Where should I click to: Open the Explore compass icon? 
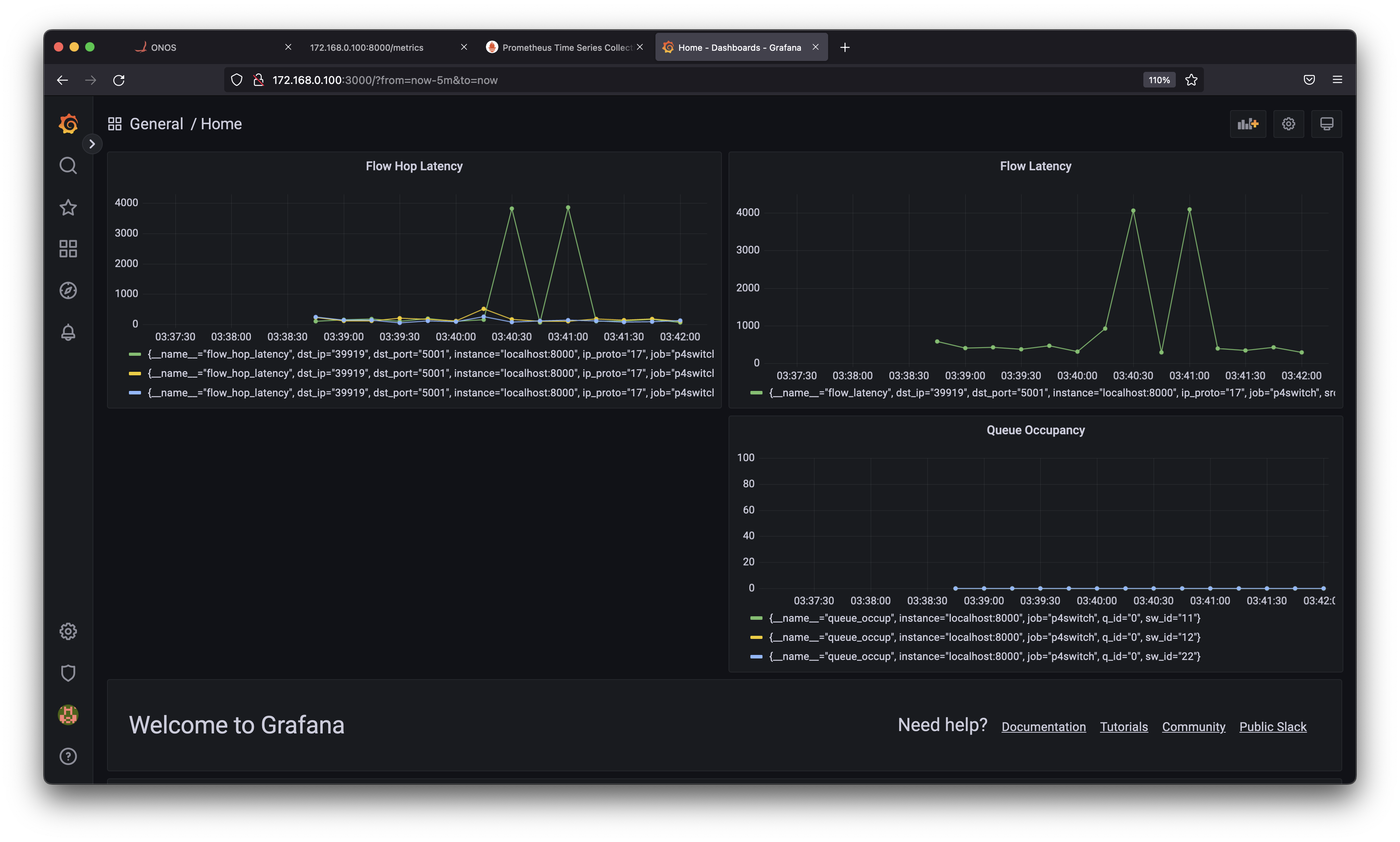pos(68,291)
